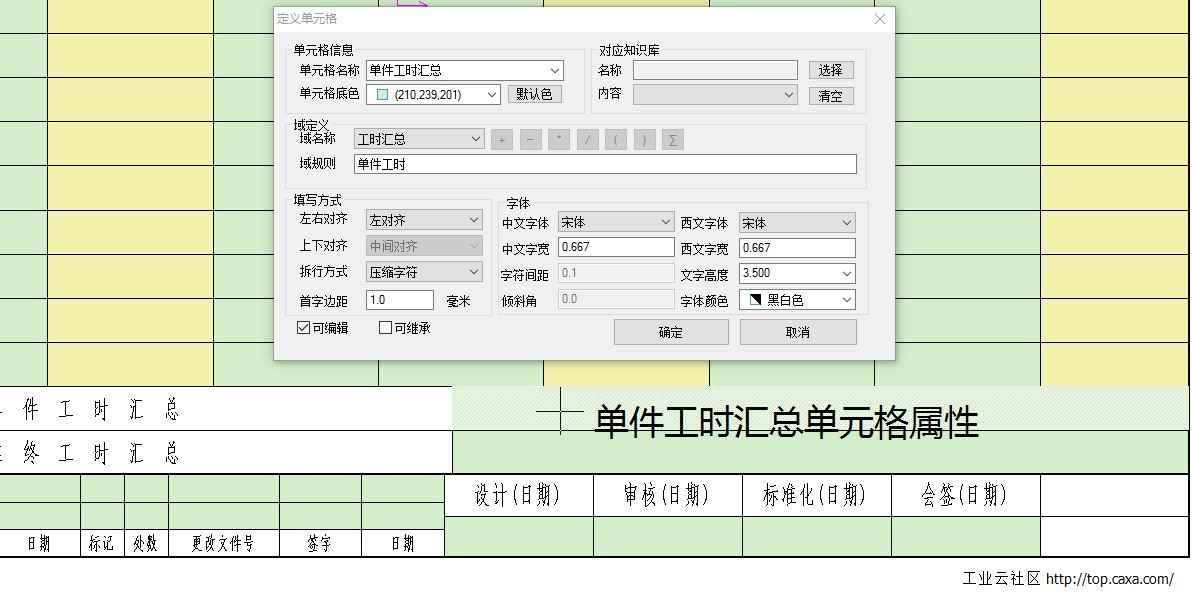Click the right parenthesis button
The width and height of the screenshot is (1192, 595).
pyautogui.click(x=645, y=140)
